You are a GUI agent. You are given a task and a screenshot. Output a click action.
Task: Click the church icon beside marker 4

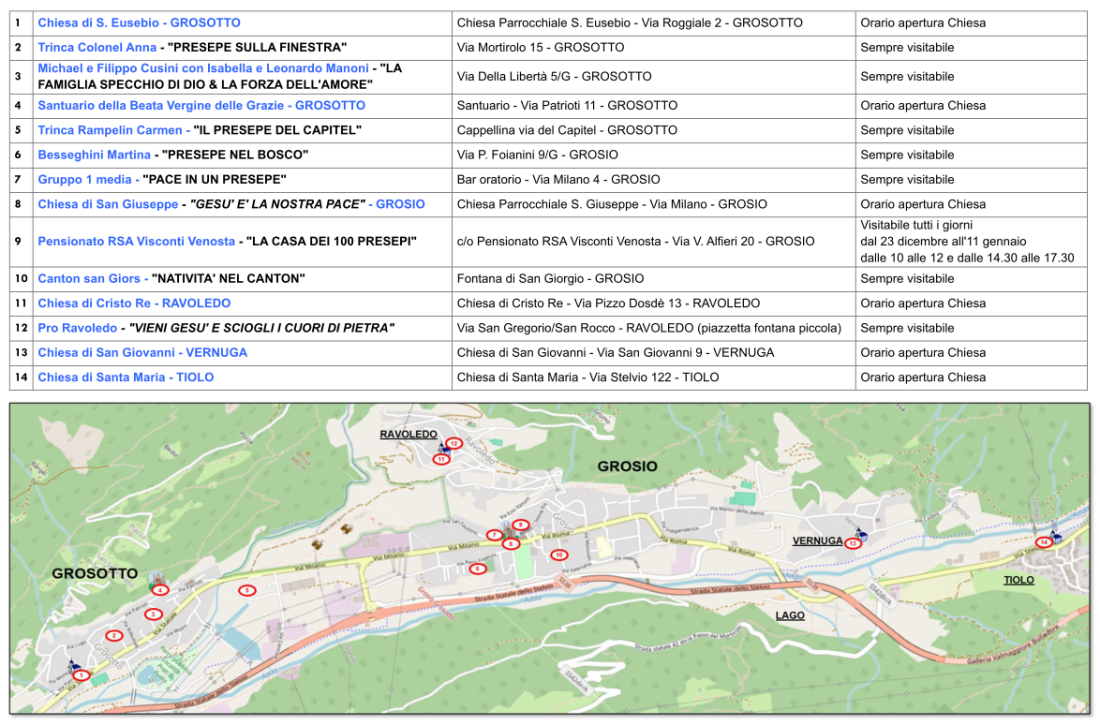tap(156, 578)
